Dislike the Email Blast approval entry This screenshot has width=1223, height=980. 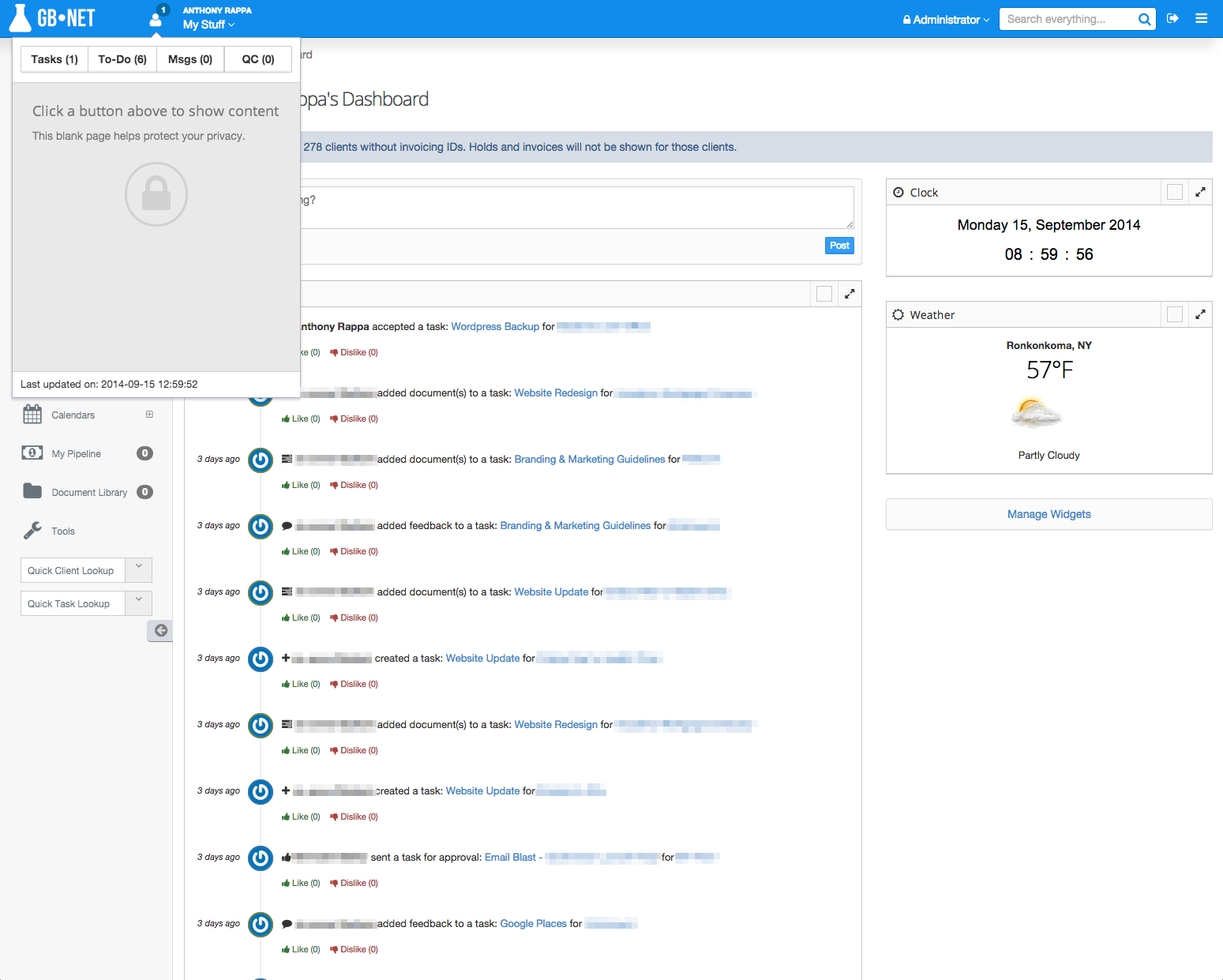click(x=354, y=883)
